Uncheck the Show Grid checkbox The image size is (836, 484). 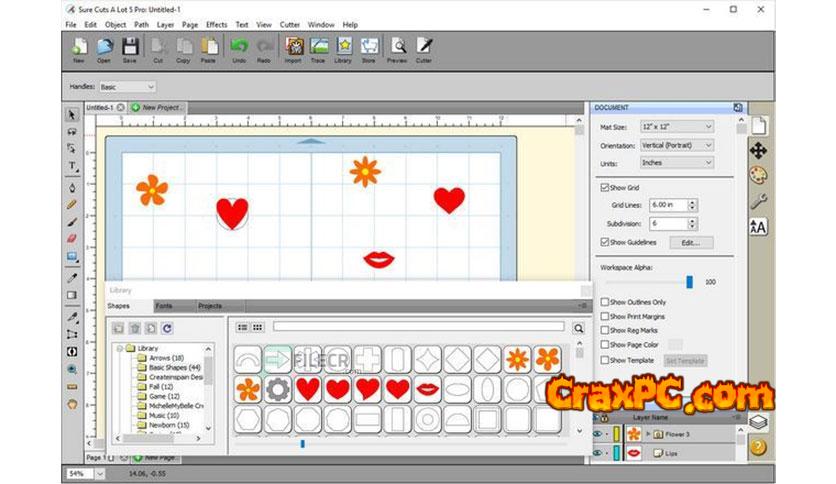click(x=604, y=187)
